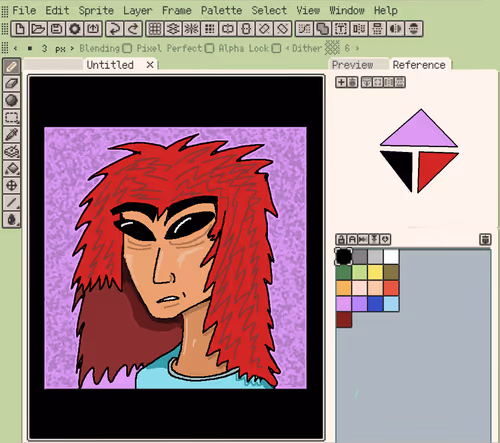Open the Sprite menu
Screen dimensions: 500x443
[x=96, y=10]
